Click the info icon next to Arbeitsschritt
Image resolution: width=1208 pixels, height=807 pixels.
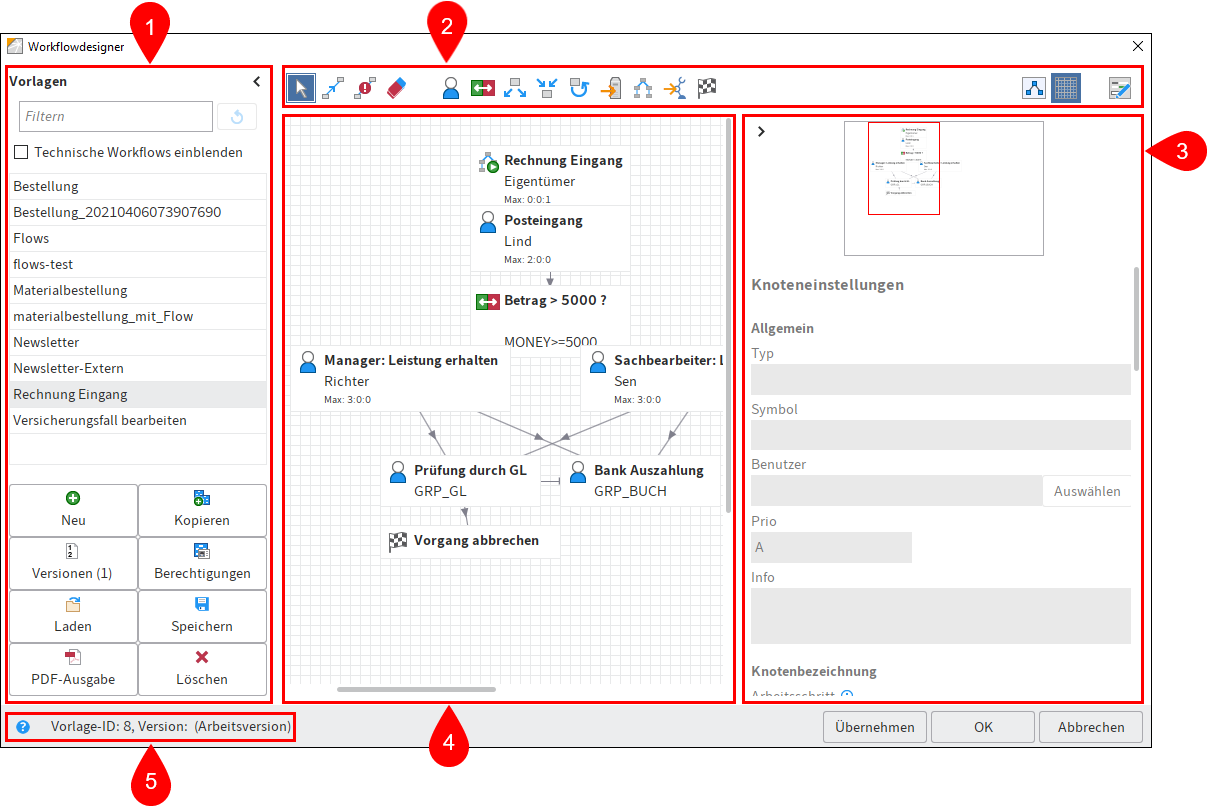point(846,696)
